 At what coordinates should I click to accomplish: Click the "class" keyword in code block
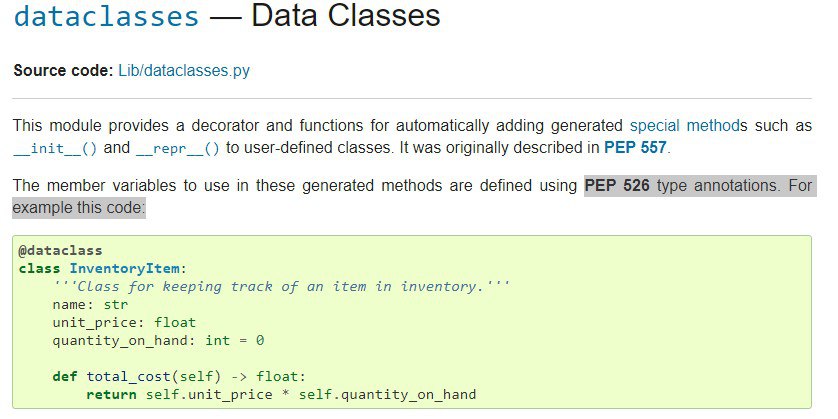[40, 268]
